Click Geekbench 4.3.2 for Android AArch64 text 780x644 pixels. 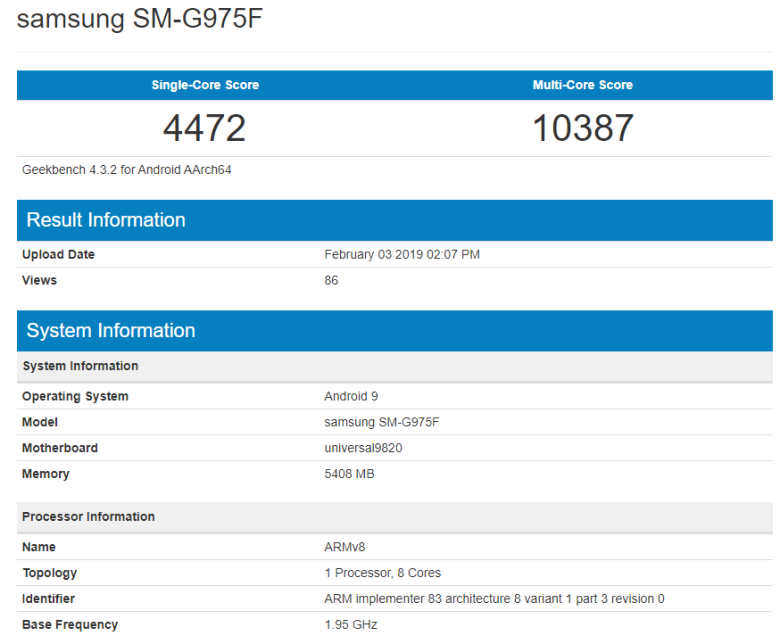click(126, 170)
